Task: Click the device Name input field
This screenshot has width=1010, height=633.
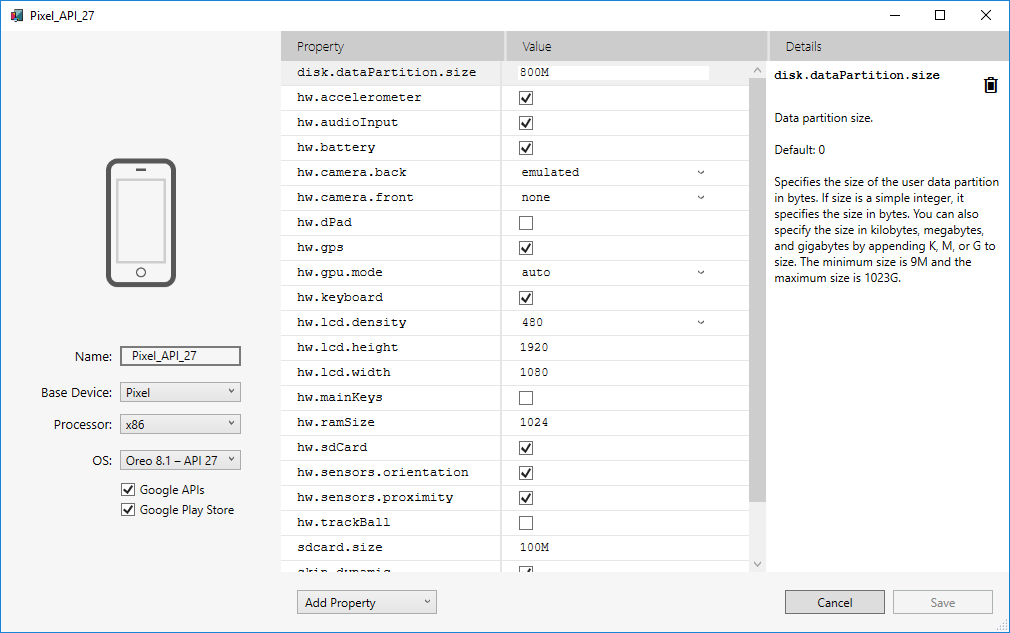Action: point(180,356)
